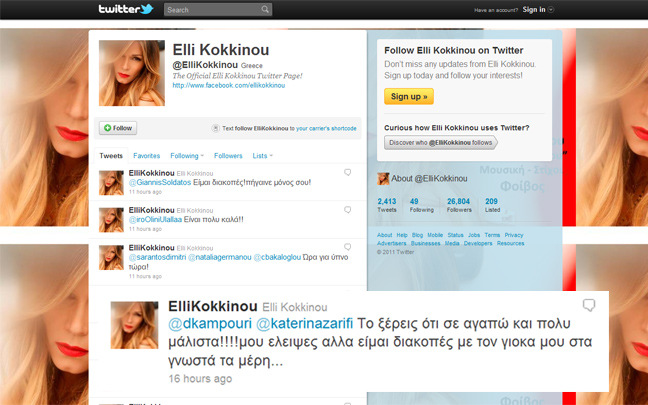Click the small avatar beside About @ElliKokkinou

tap(382, 178)
